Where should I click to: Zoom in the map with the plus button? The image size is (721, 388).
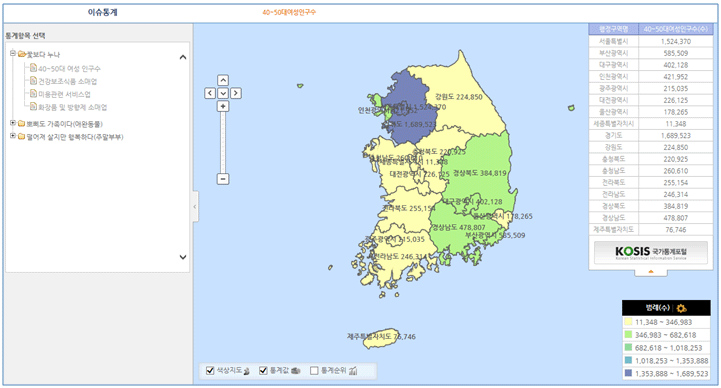[x=223, y=106]
